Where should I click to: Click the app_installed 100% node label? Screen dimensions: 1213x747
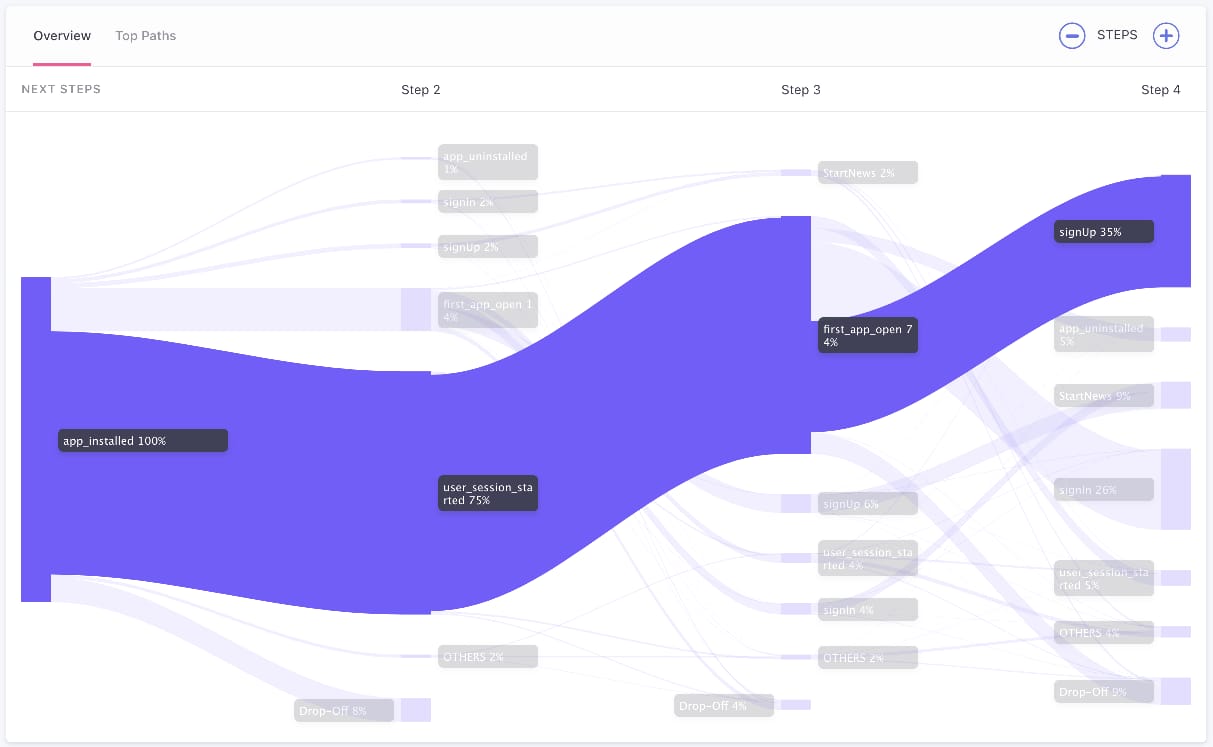click(143, 441)
